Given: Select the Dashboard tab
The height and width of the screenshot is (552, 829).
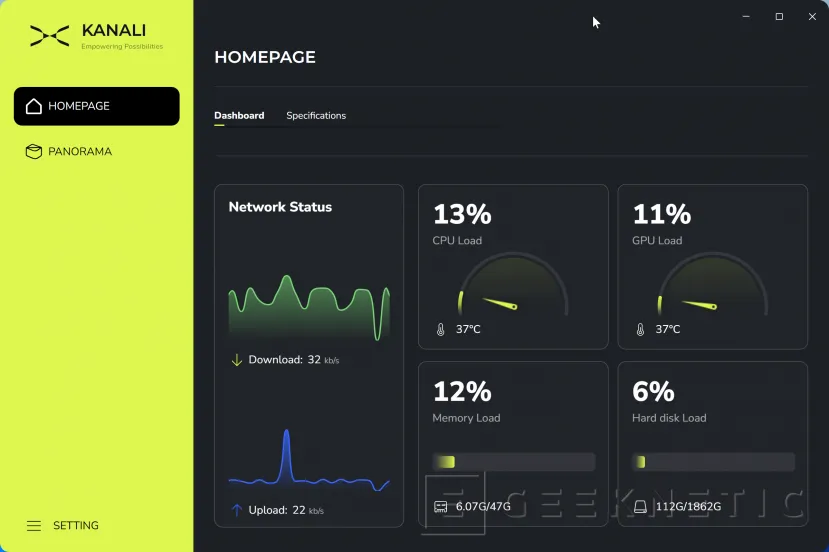Looking at the screenshot, I should tap(239, 116).
